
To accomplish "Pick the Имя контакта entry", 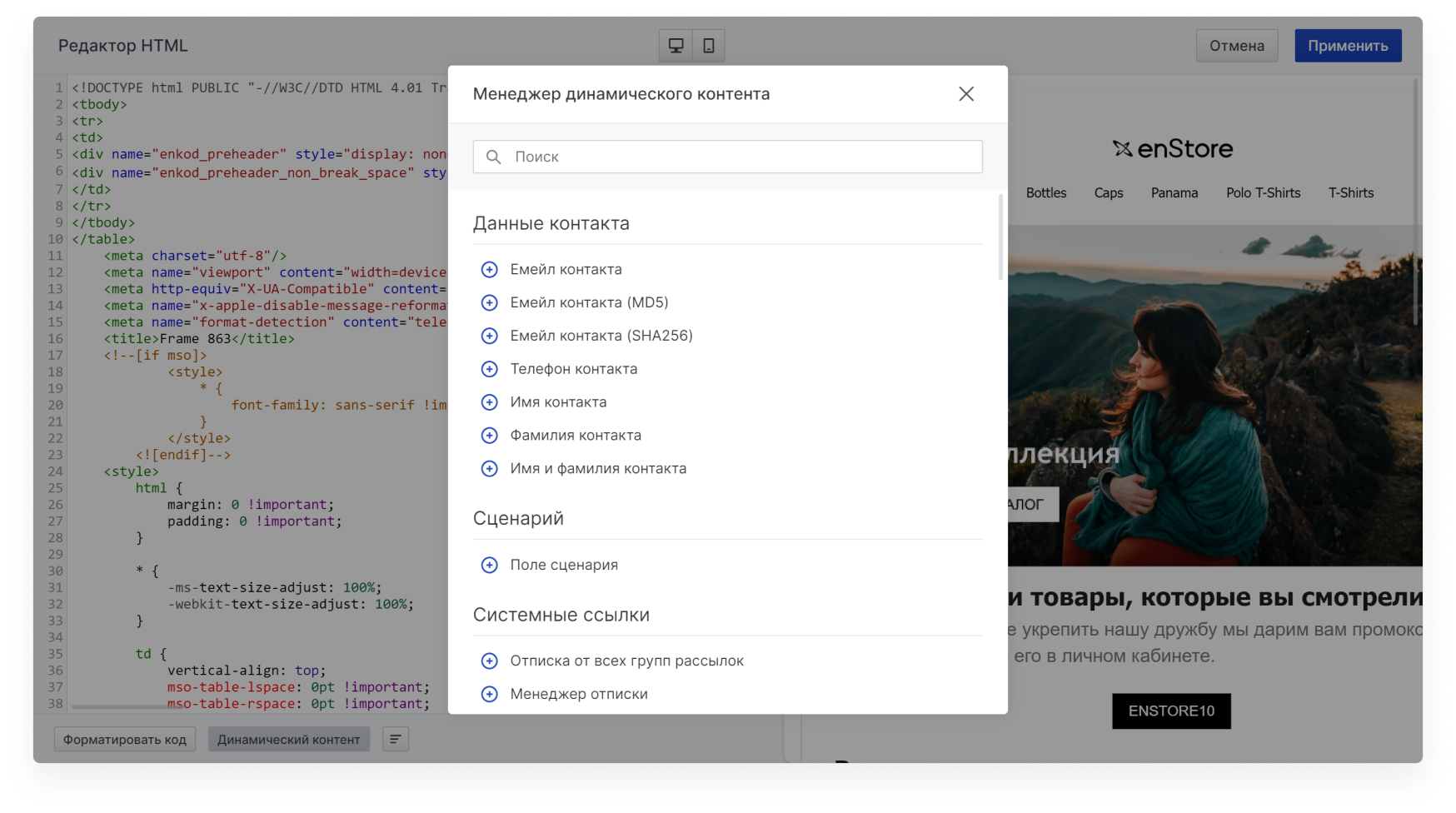I will [559, 402].
